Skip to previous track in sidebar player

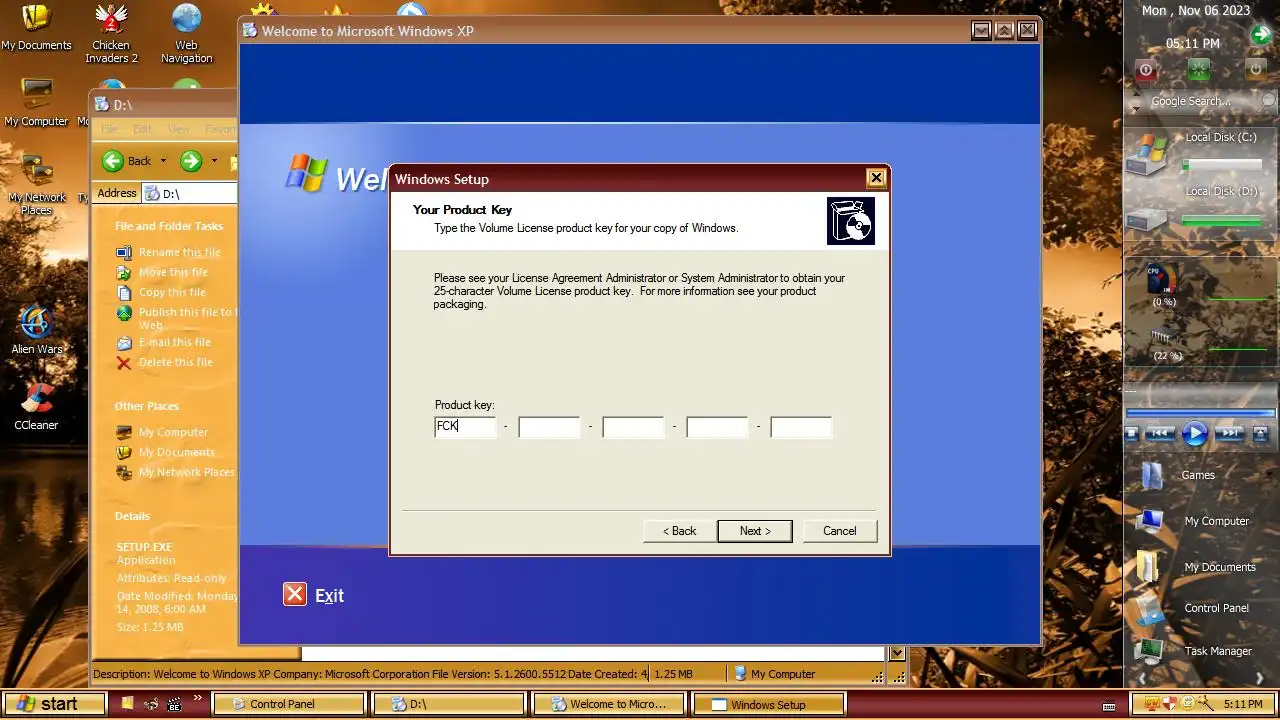1160,433
